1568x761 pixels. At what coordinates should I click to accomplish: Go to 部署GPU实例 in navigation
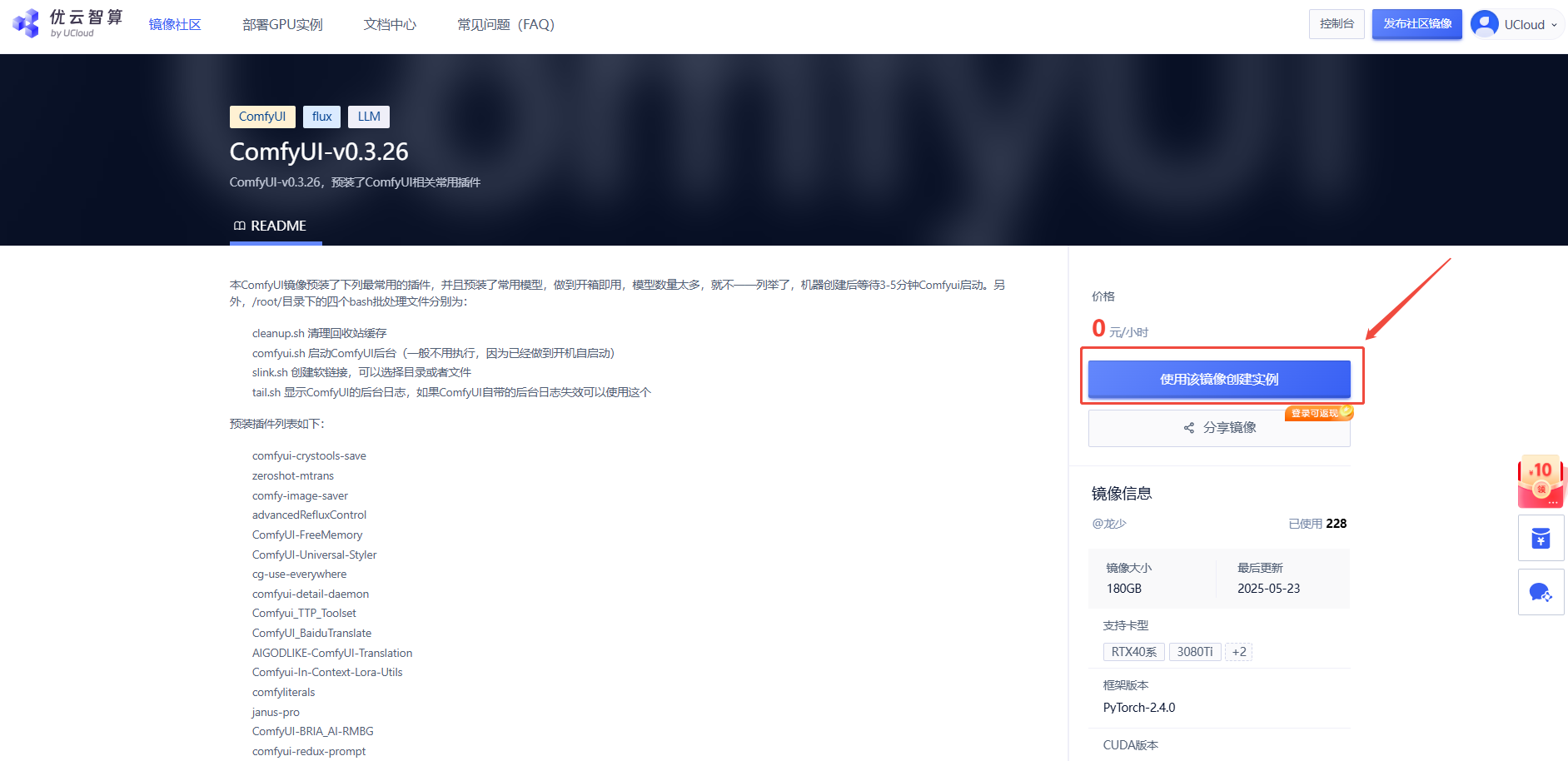[282, 25]
